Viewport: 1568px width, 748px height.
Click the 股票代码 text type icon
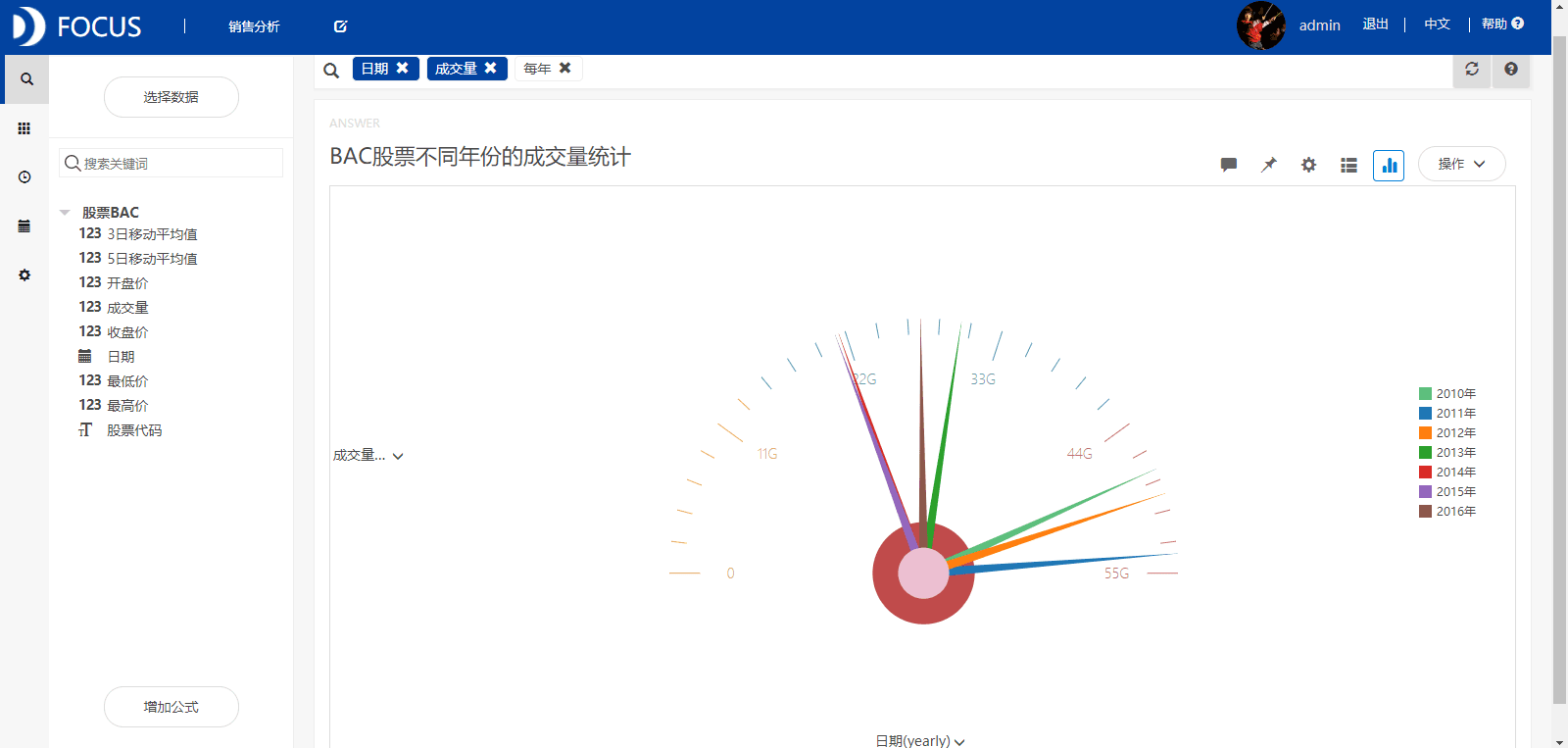85,429
